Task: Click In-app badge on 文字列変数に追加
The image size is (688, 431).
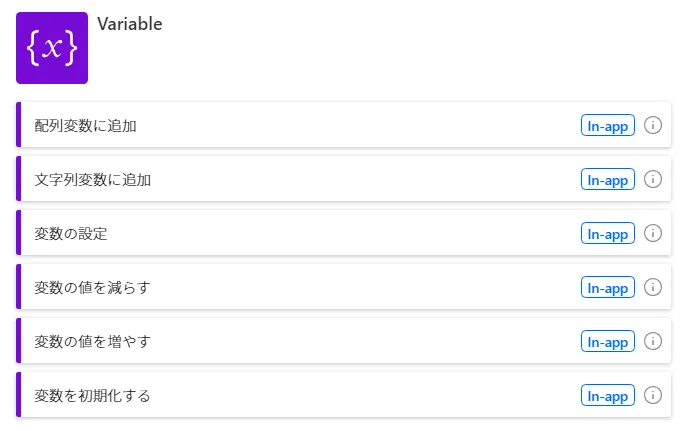Action: pyautogui.click(x=608, y=180)
